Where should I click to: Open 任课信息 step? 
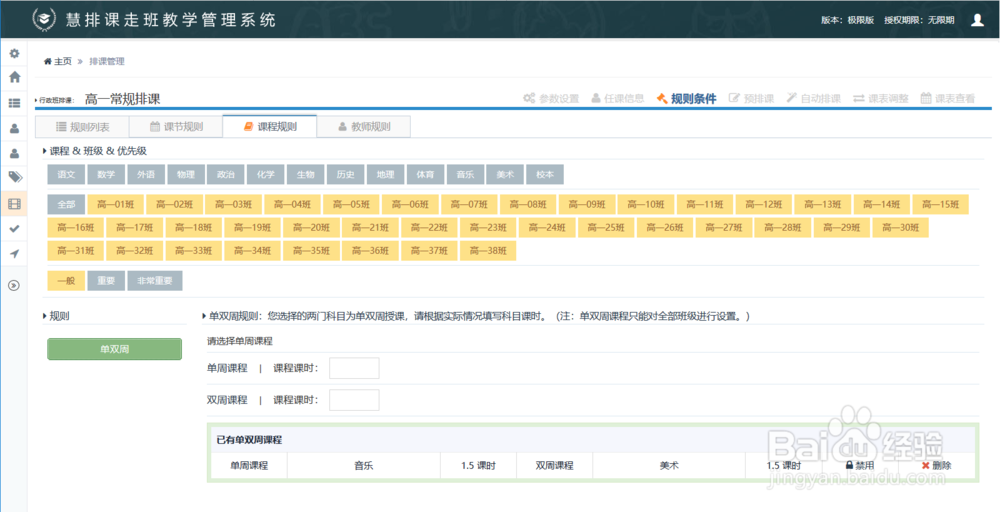coord(617,98)
